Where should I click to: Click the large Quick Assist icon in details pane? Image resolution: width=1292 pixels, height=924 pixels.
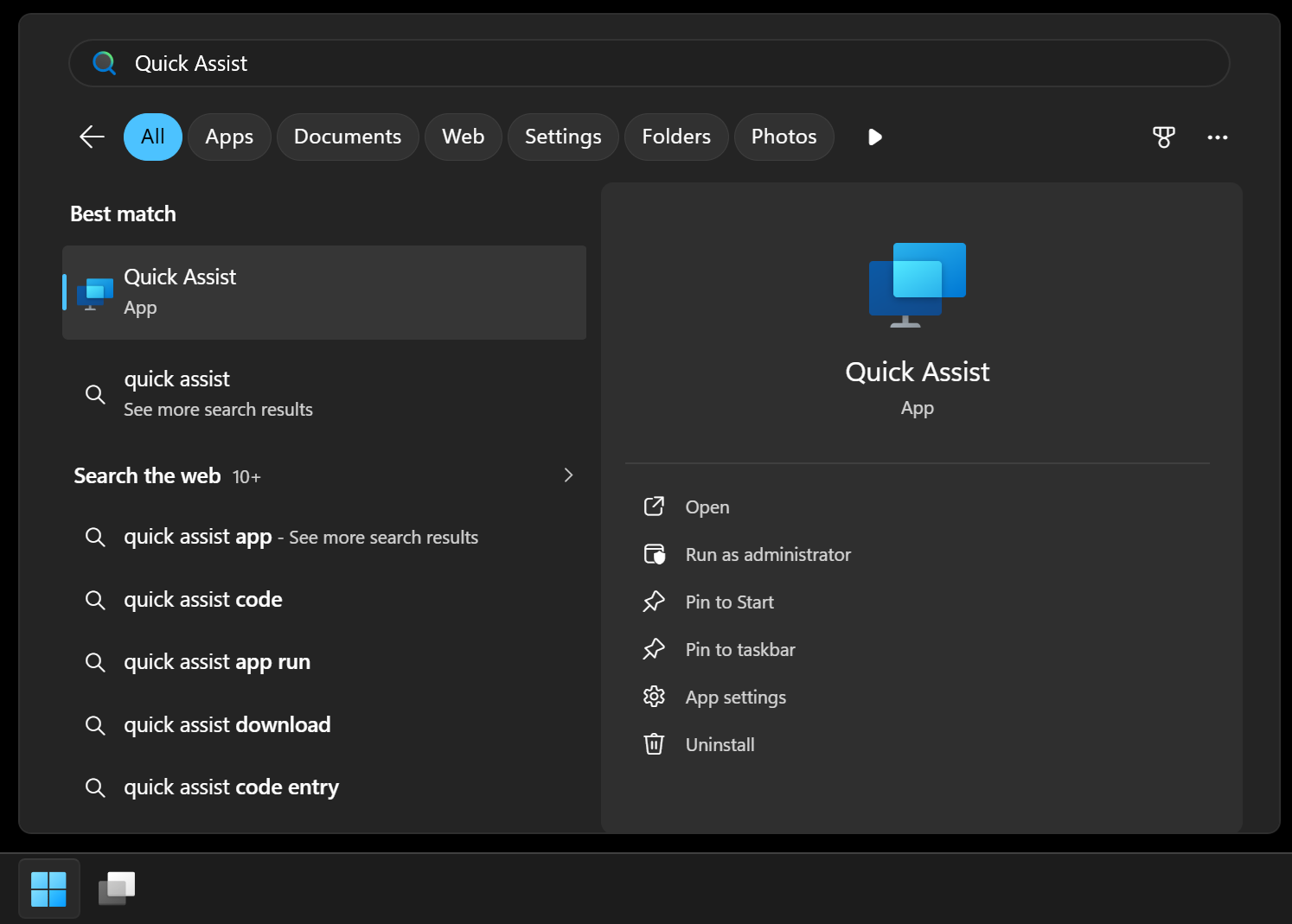pos(918,285)
